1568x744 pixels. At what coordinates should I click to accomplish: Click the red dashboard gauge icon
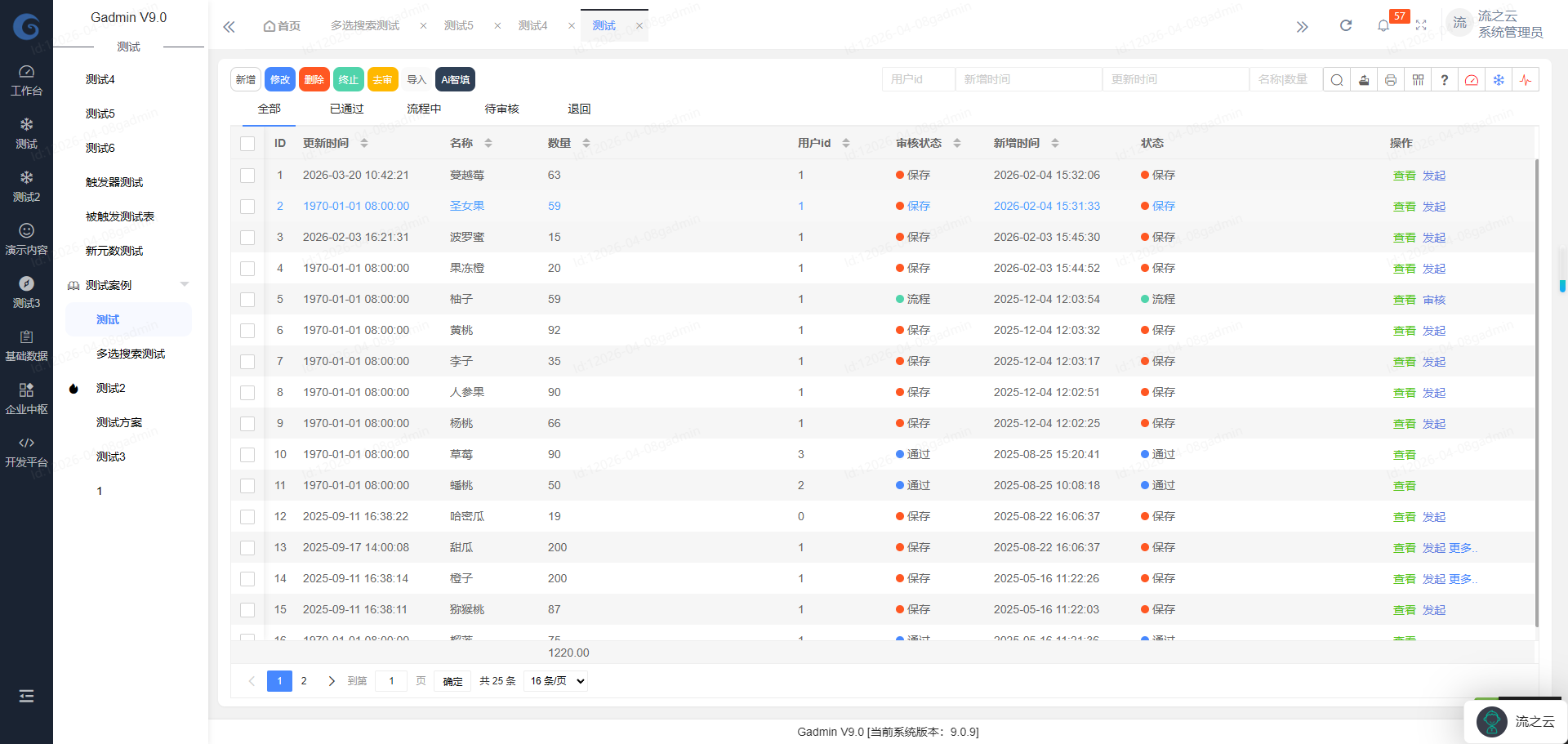tap(1472, 80)
